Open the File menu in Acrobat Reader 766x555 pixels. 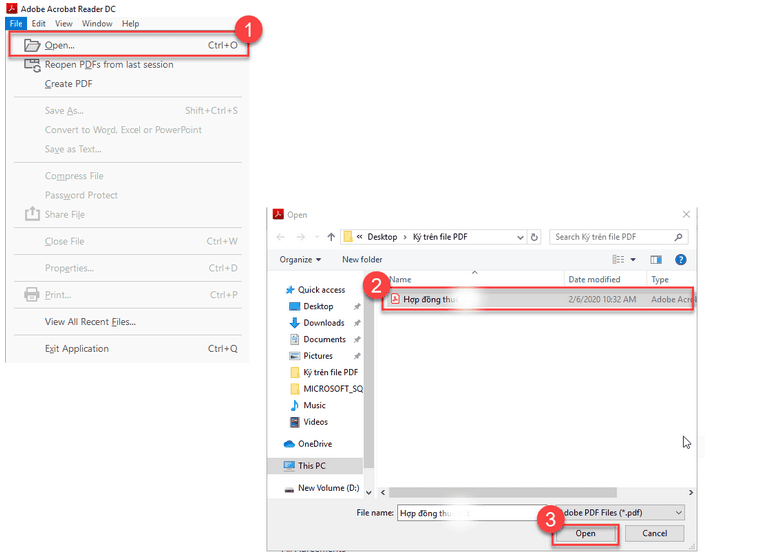coord(16,23)
